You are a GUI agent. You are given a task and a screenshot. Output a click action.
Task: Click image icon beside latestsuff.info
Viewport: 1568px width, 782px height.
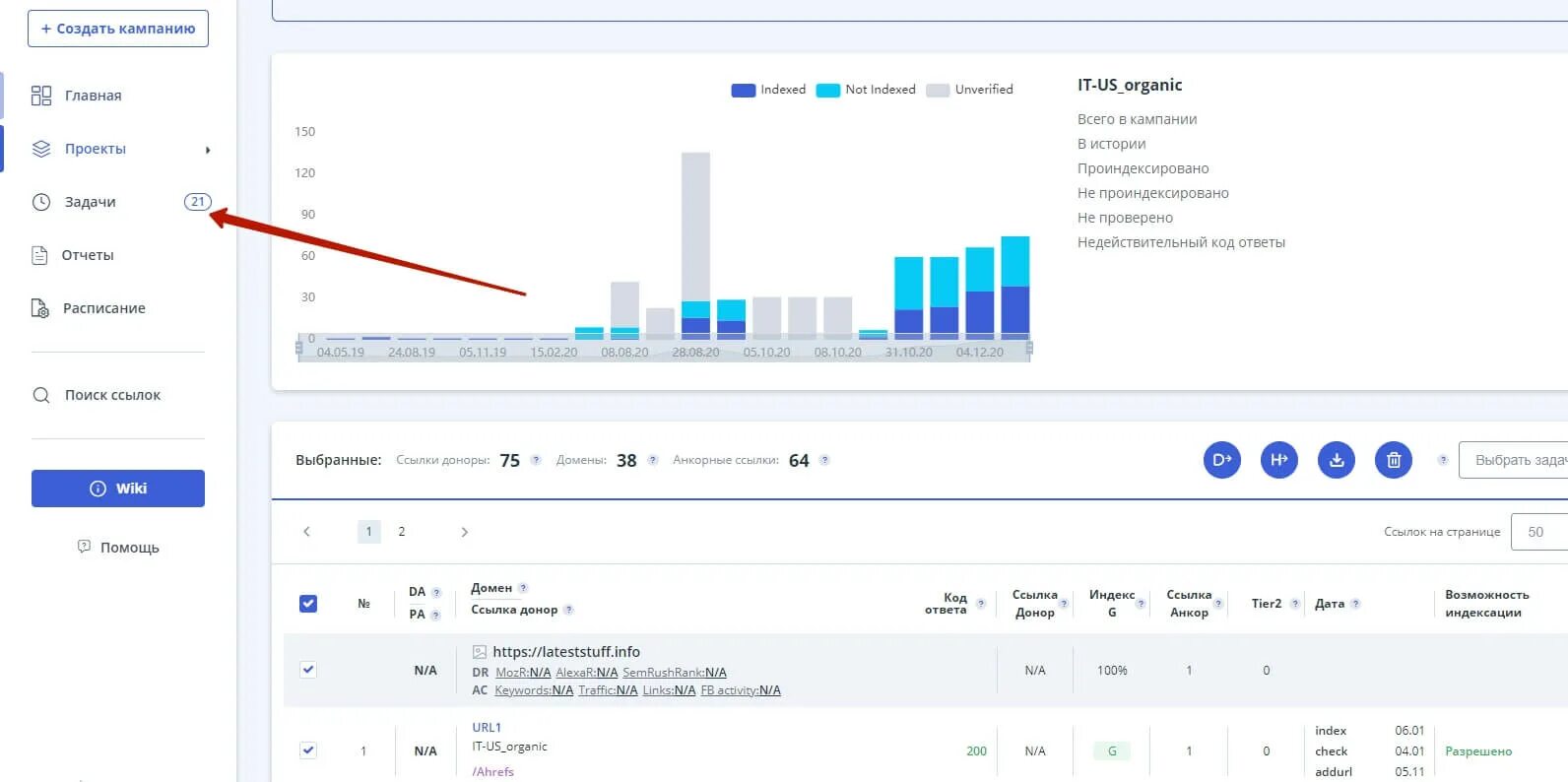pyautogui.click(x=480, y=652)
